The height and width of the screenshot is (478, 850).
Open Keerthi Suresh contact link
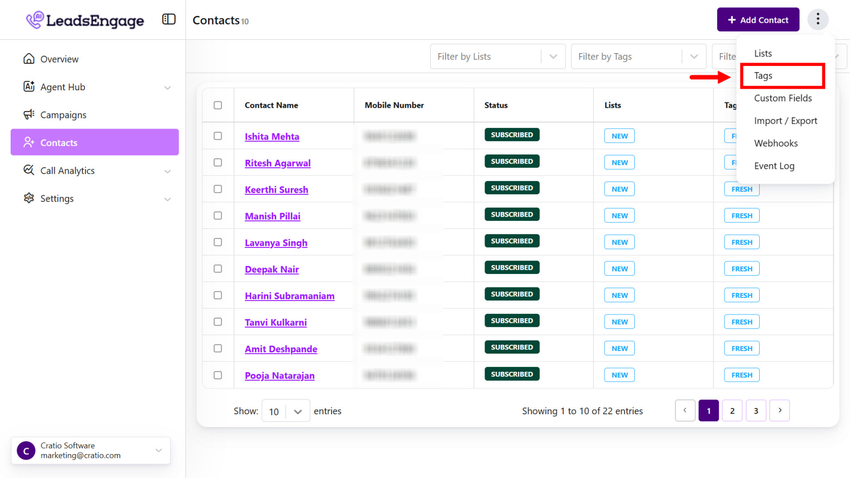click(x=276, y=190)
